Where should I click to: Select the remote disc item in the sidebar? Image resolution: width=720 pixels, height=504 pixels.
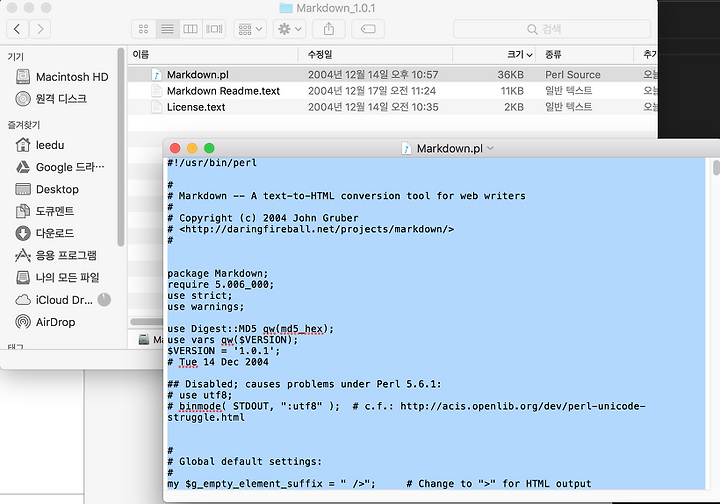pos(51,99)
